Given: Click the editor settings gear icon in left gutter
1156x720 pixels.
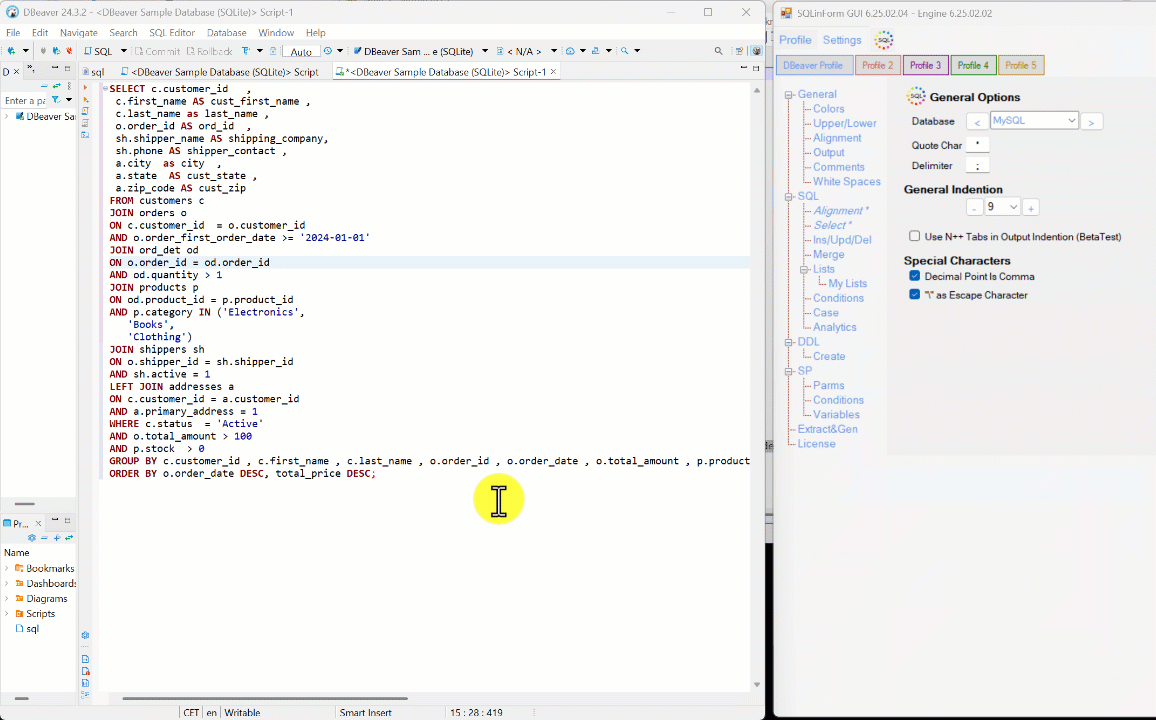Looking at the screenshot, I should pos(86,635).
